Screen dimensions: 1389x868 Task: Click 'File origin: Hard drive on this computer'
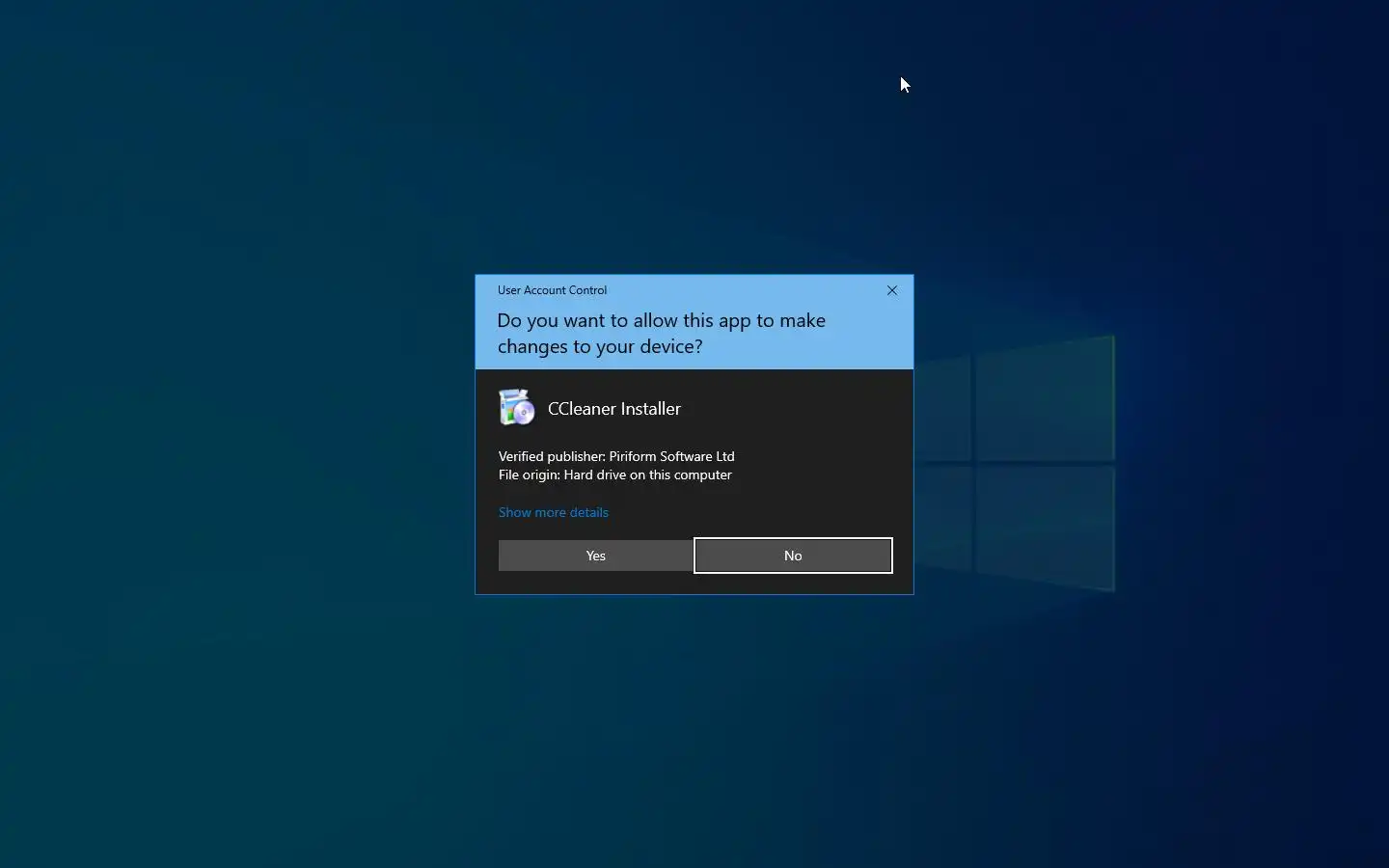tap(615, 475)
